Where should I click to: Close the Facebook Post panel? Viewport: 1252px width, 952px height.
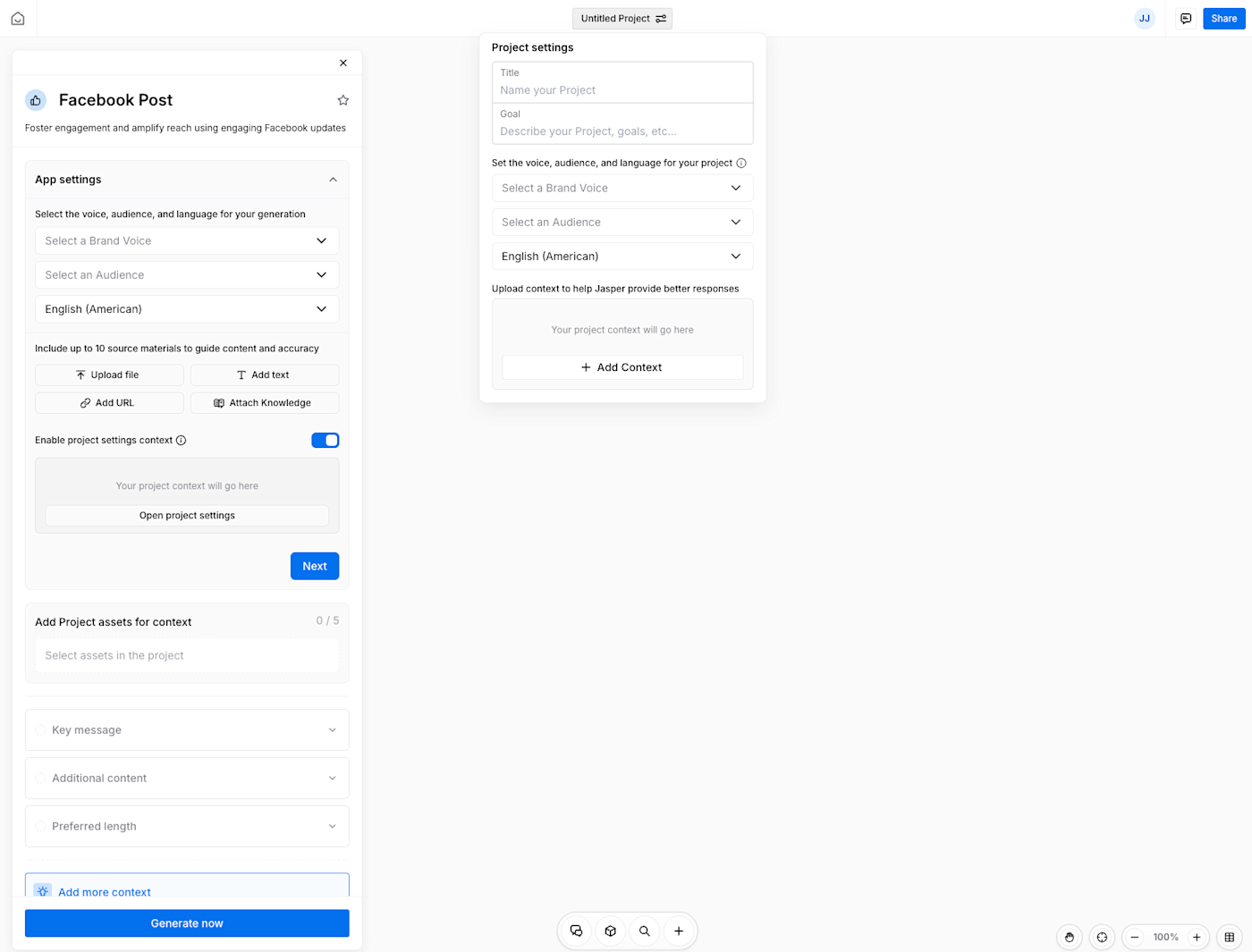343,63
